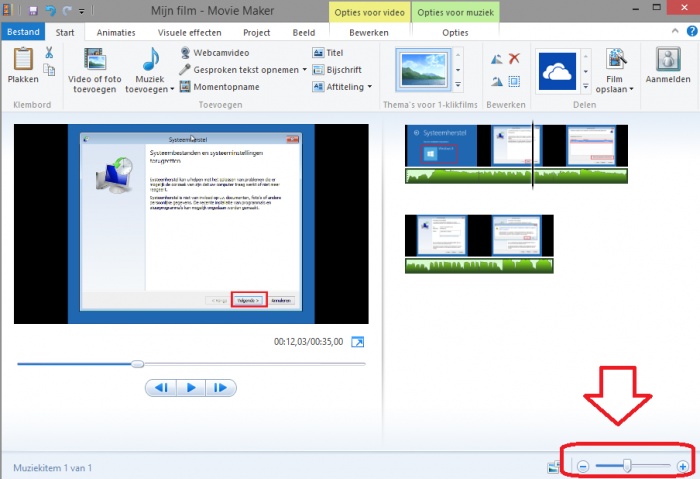Add a Bijschrift caption
The width and height of the screenshot is (700, 479).
[337, 70]
